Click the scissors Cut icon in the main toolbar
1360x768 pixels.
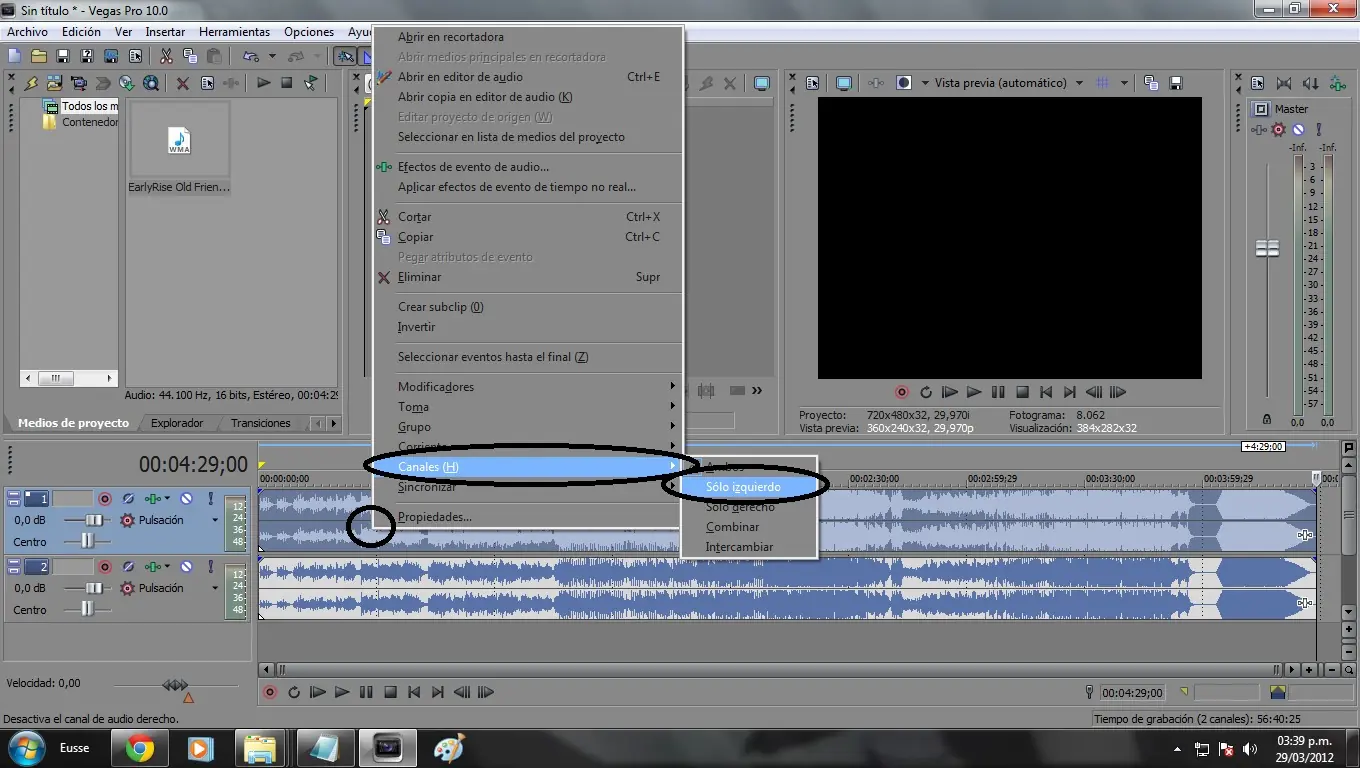click(166, 57)
